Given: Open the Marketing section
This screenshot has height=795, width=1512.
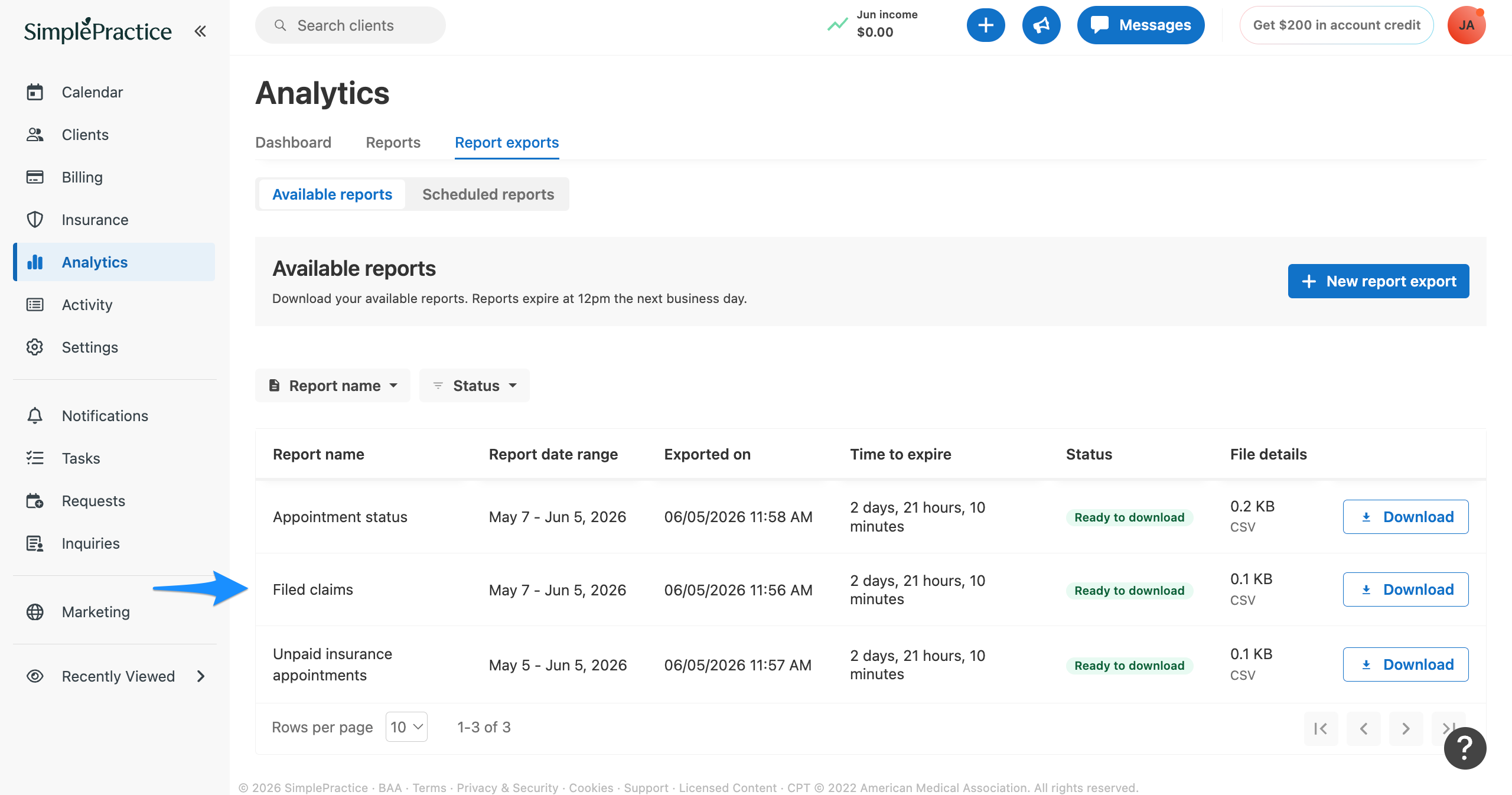Looking at the screenshot, I should pyautogui.click(x=114, y=612).
